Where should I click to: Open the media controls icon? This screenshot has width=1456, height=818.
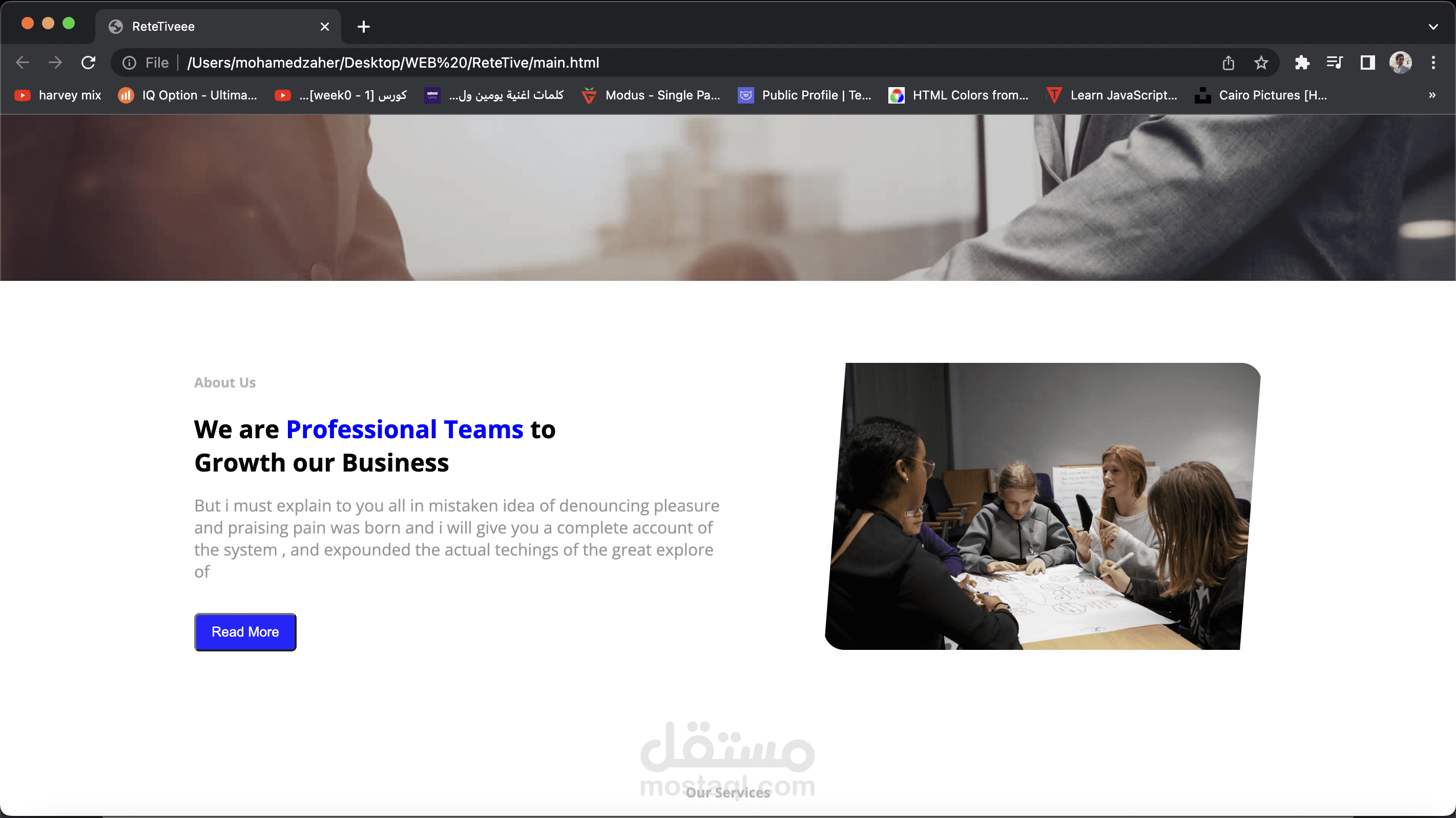1335,62
